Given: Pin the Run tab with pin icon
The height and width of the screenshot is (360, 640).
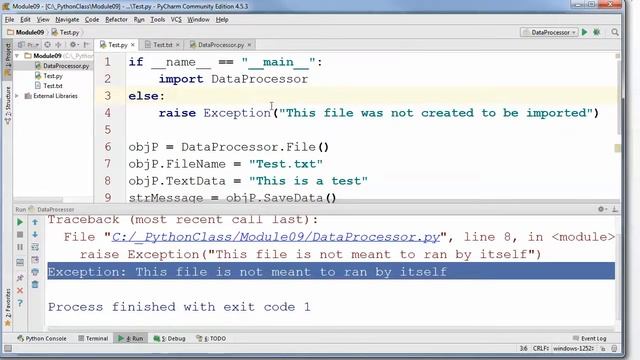Looking at the screenshot, I should 20,278.
